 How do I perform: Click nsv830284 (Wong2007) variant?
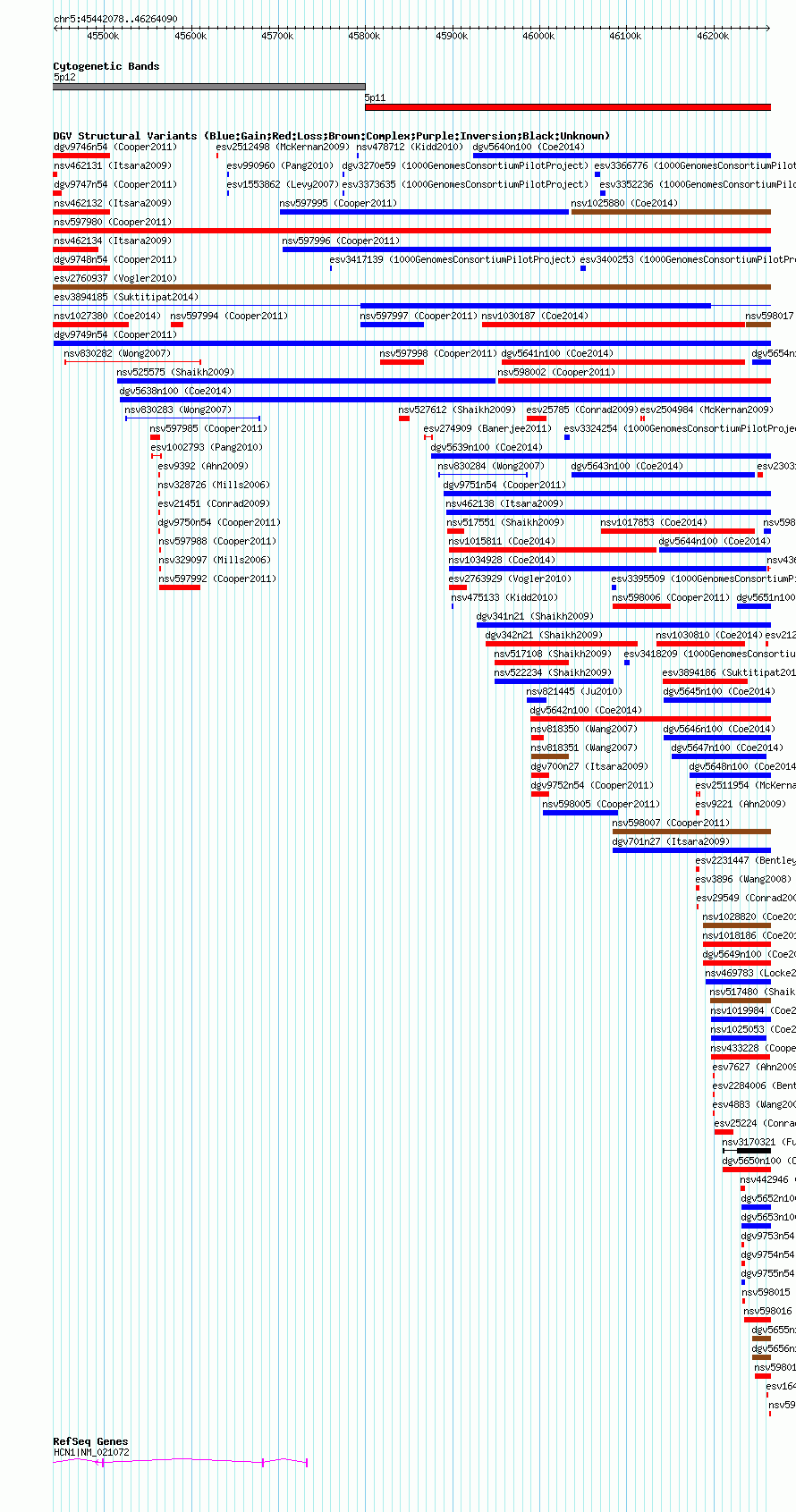pyautogui.click(x=483, y=475)
